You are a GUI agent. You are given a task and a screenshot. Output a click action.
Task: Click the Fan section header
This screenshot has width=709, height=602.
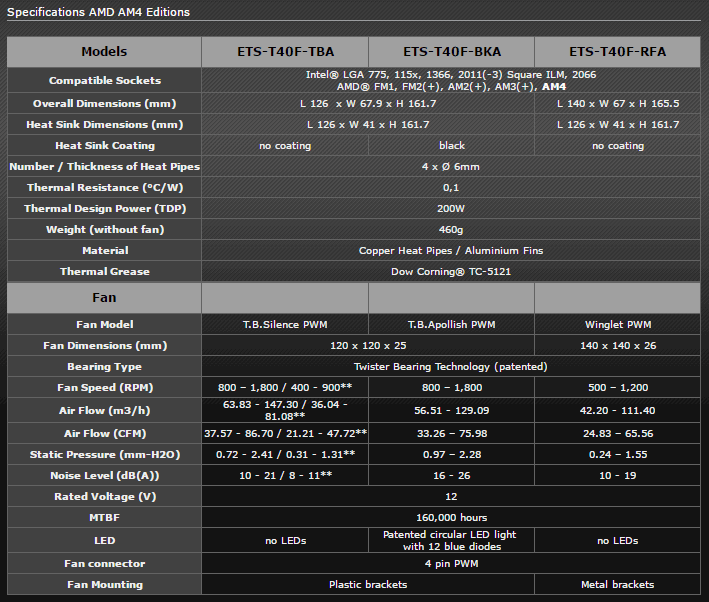tap(104, 298)
